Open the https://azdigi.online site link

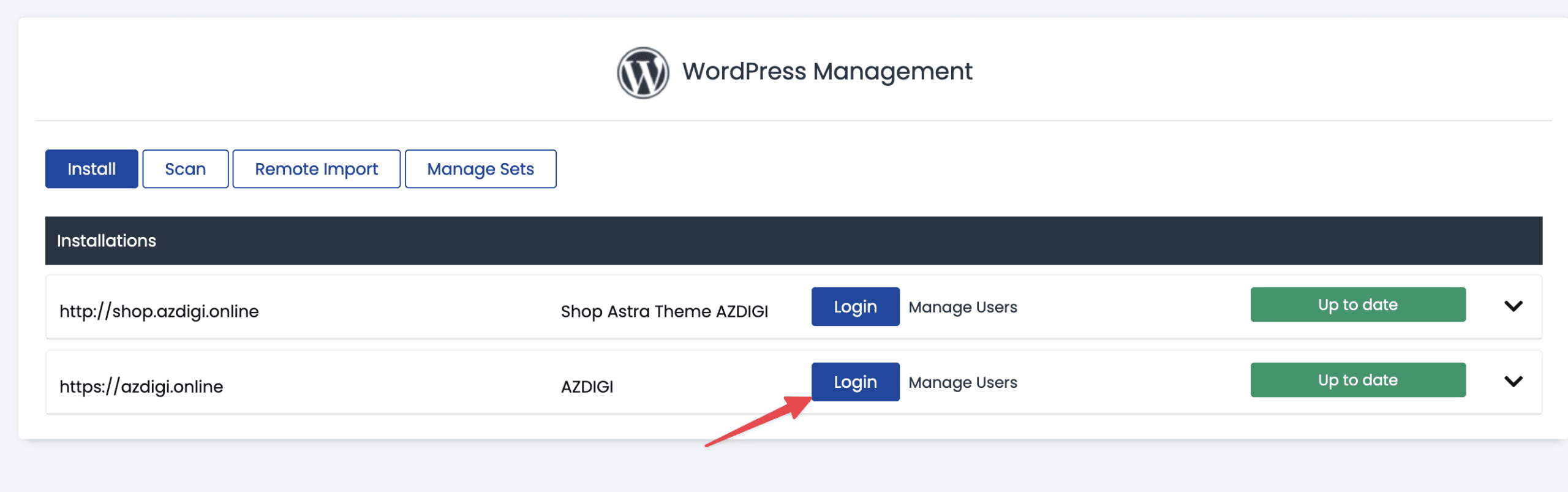click(141, 387)
